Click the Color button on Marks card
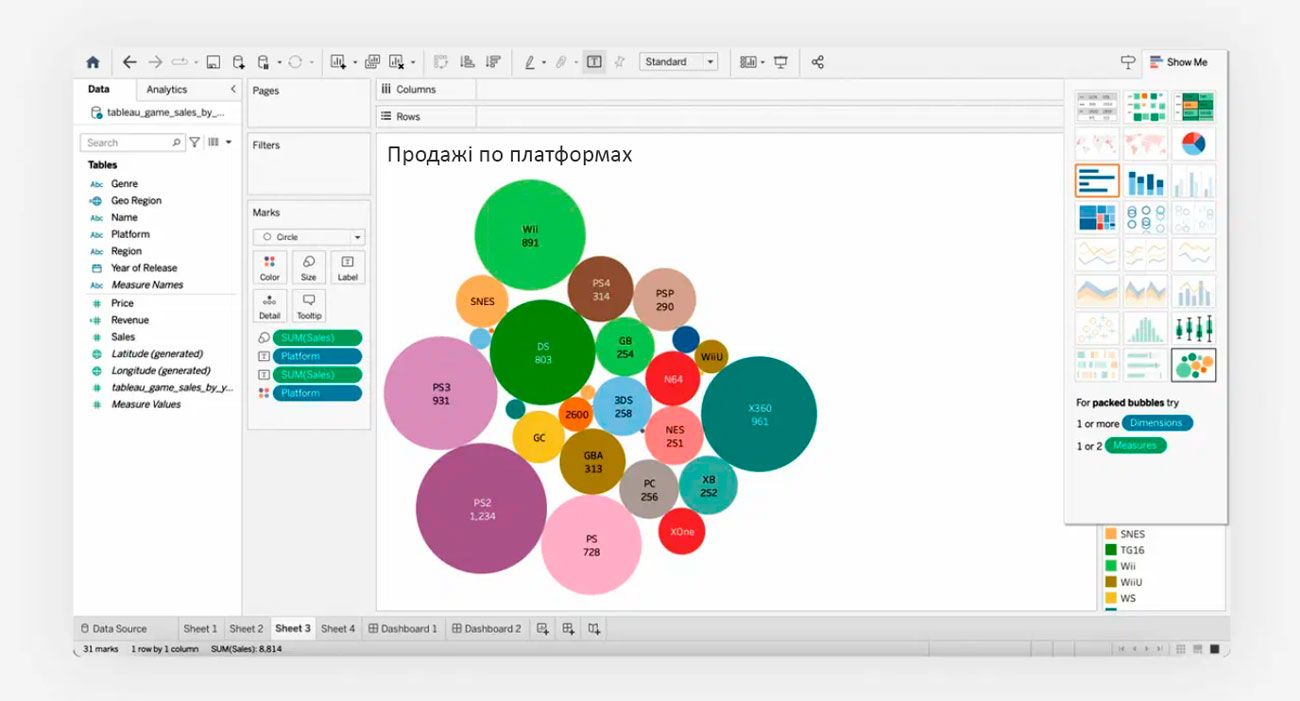This screenshot has width=1300, height=701. (270, 267)
